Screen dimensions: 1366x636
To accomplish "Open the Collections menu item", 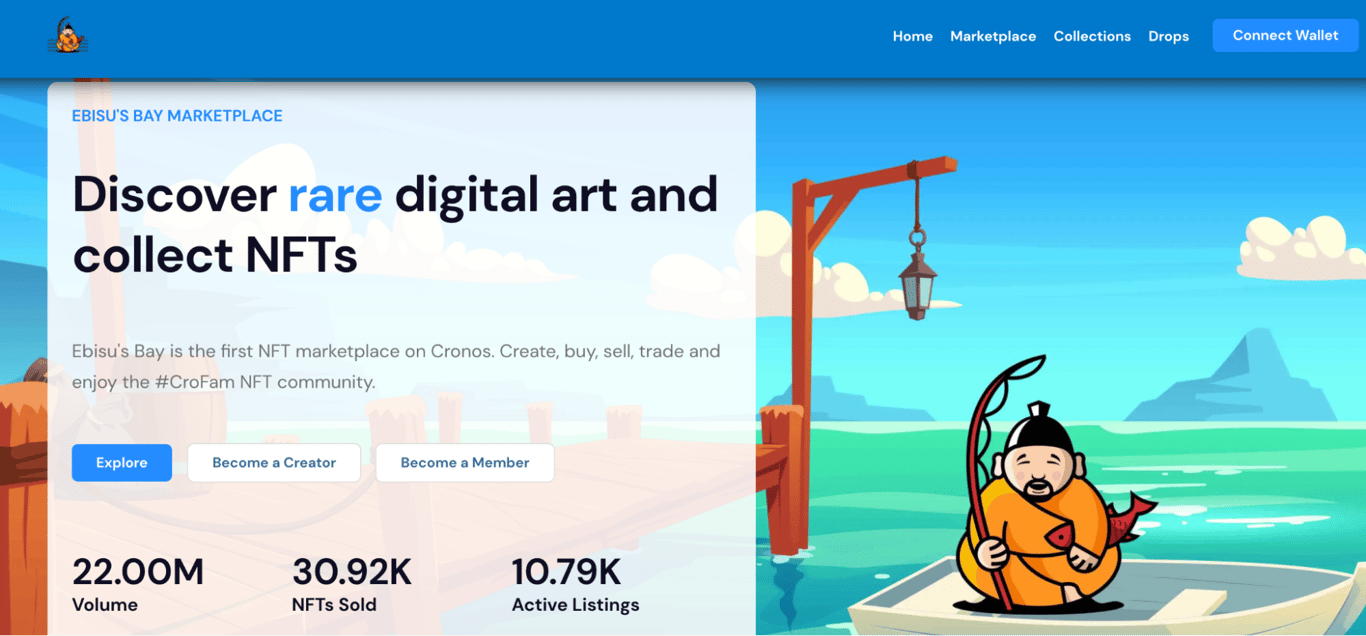I will [x=1091, y=36].
